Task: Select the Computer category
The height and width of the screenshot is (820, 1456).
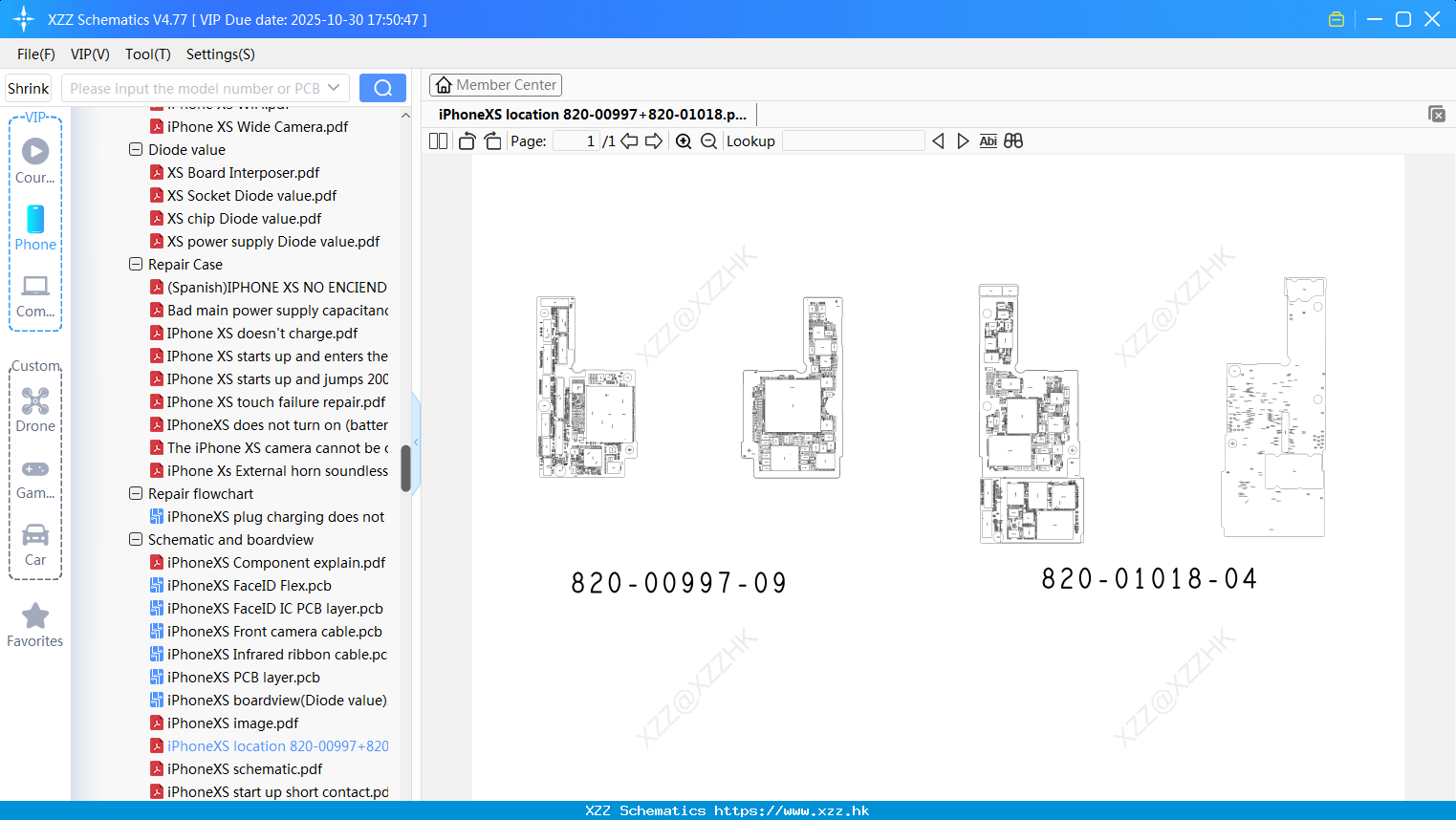Action: click(35, 295)
